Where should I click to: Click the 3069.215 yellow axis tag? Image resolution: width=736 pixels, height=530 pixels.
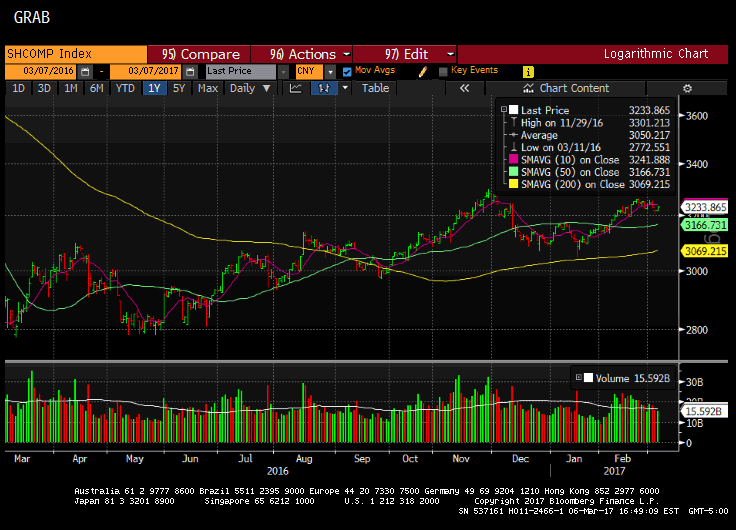[704, 251]
